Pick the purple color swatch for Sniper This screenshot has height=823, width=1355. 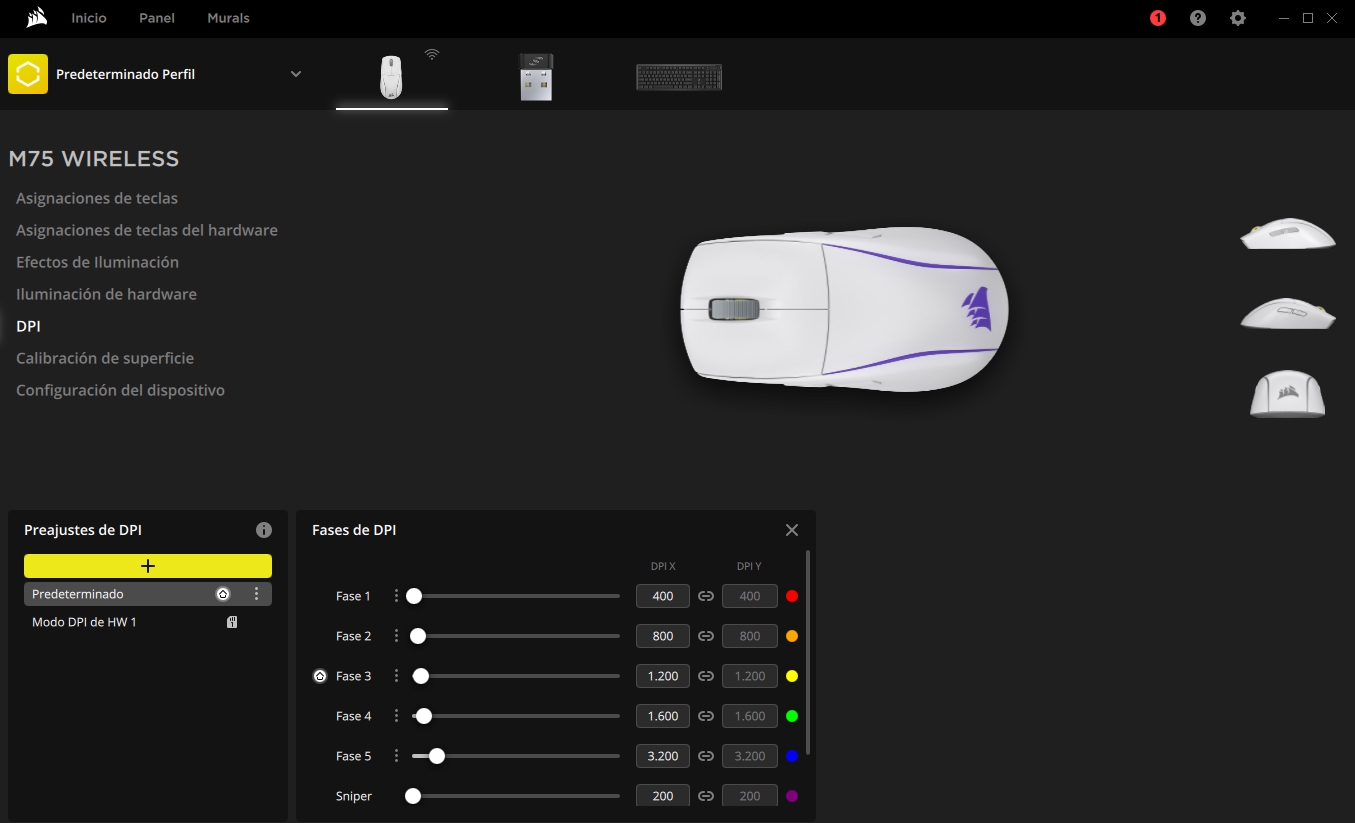coord(792,796)
